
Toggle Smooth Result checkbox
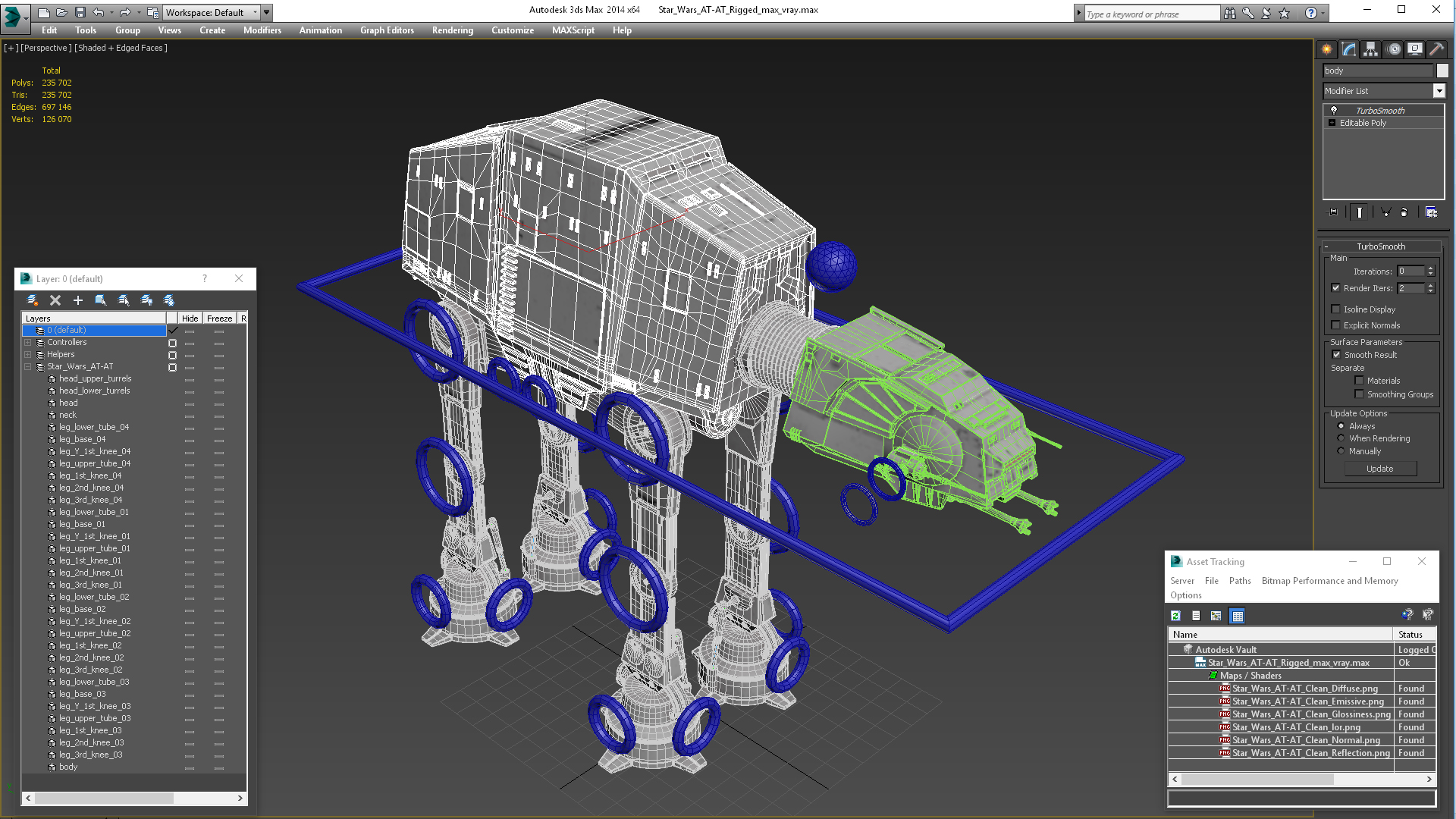click(1336, 355)
